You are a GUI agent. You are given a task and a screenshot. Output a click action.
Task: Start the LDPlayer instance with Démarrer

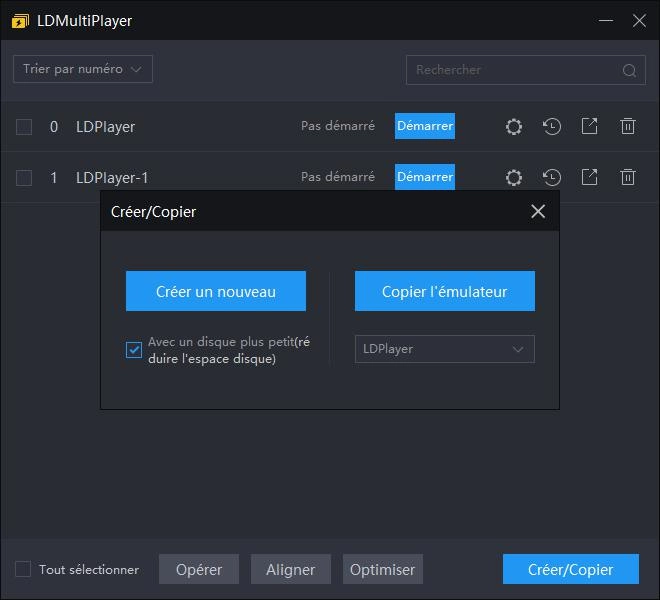(x=425, y=126)
